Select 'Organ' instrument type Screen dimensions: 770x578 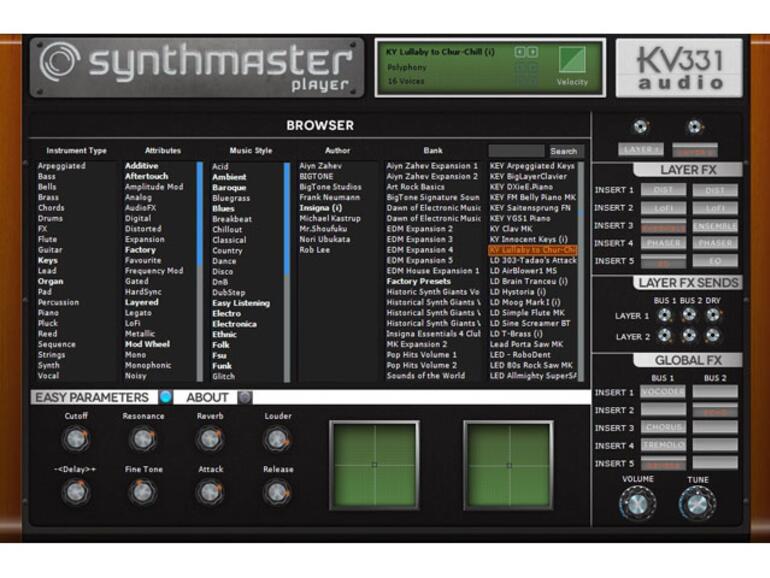[x=51, y=281]
